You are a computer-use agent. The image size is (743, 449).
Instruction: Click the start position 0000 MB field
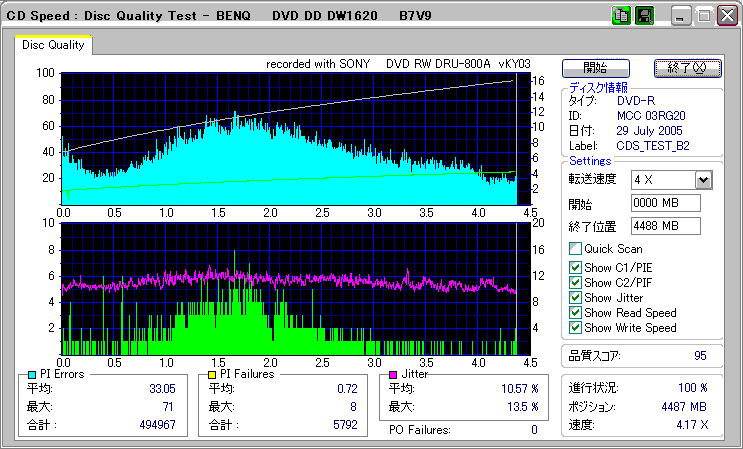pyautogui.click(x=665, y=203)
